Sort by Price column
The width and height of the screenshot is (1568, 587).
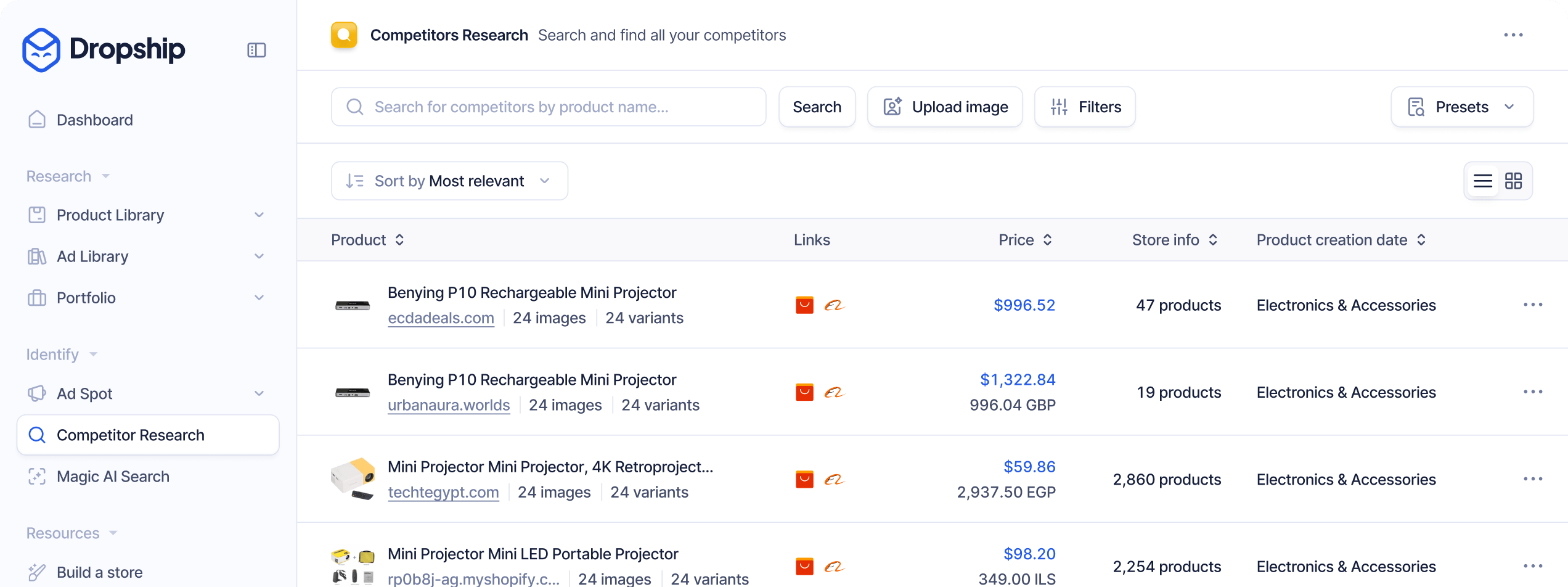pyautogui.click(x=1026, y=240)
